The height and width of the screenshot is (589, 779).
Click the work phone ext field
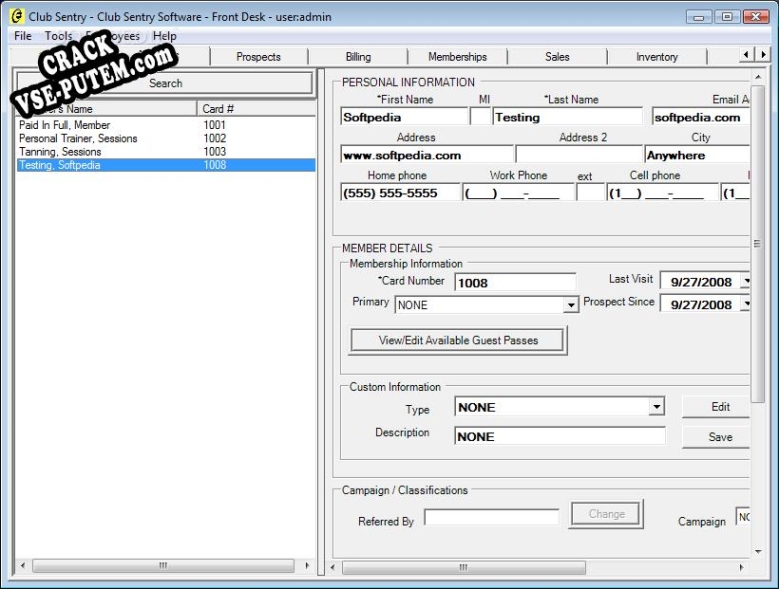pyautogui.click(x=590, y=193)
